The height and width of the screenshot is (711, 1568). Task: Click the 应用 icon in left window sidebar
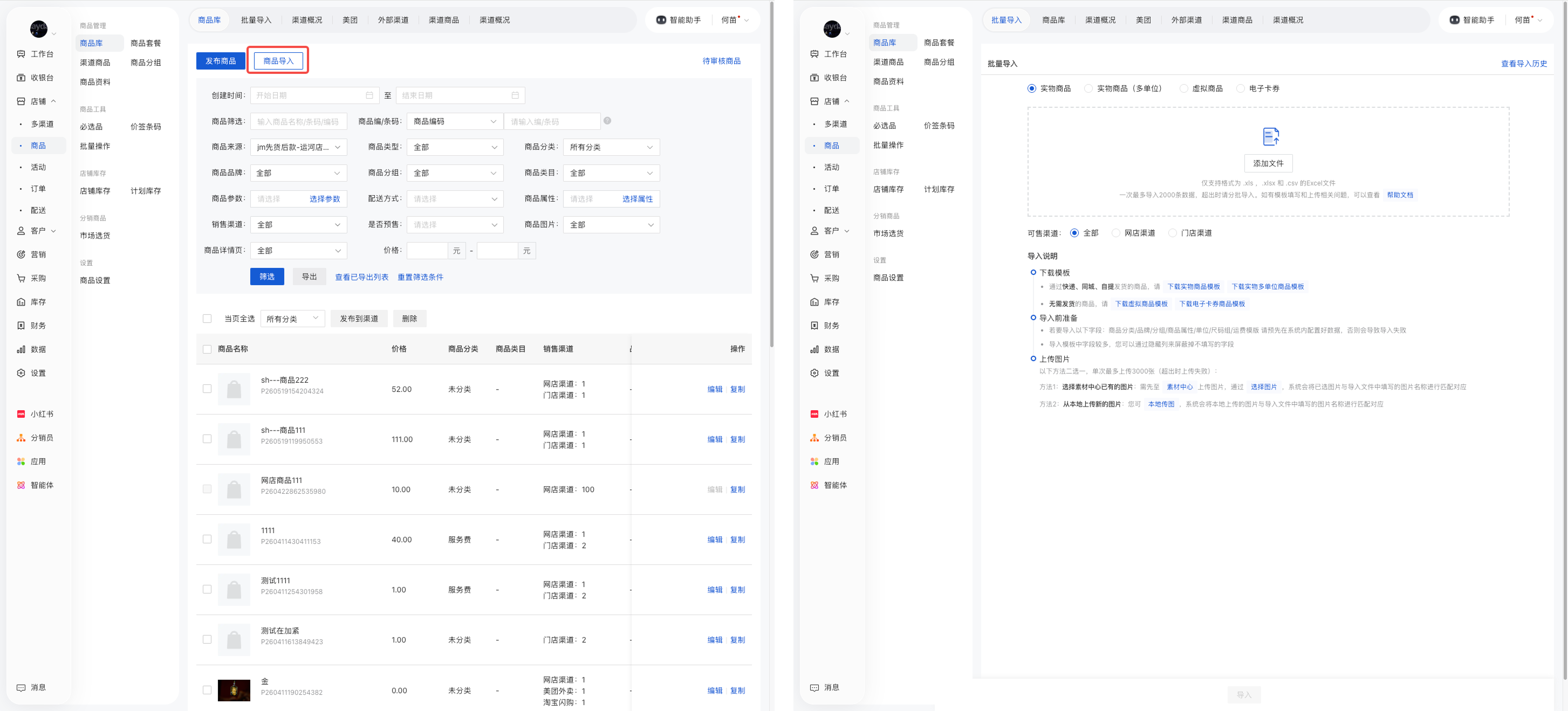(21, 461)
